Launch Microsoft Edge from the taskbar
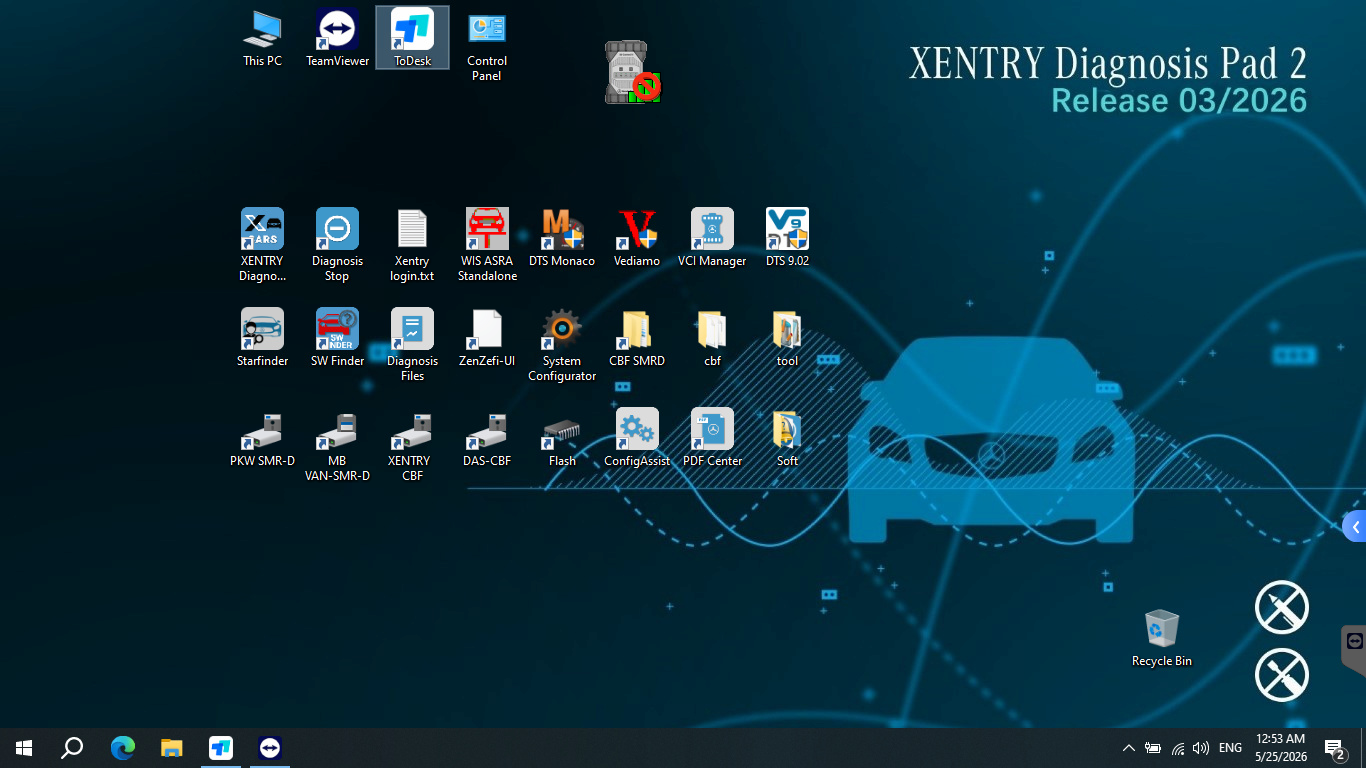 click(x=122, y=748)
